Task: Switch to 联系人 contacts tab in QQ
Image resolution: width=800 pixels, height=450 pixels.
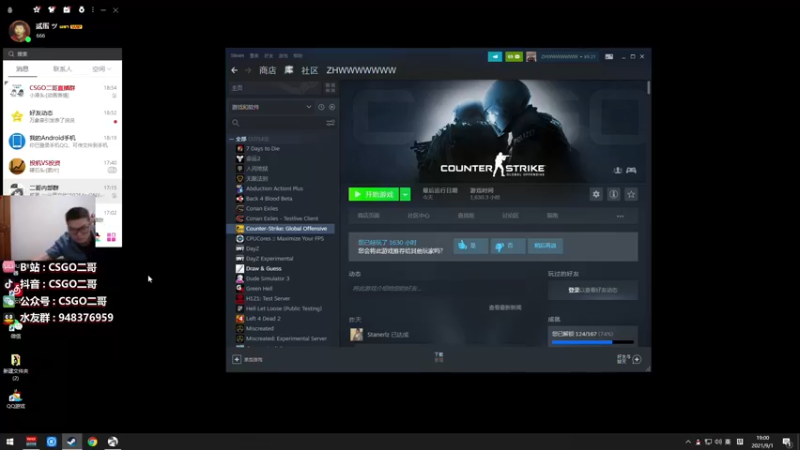Action: coord(62,69)
